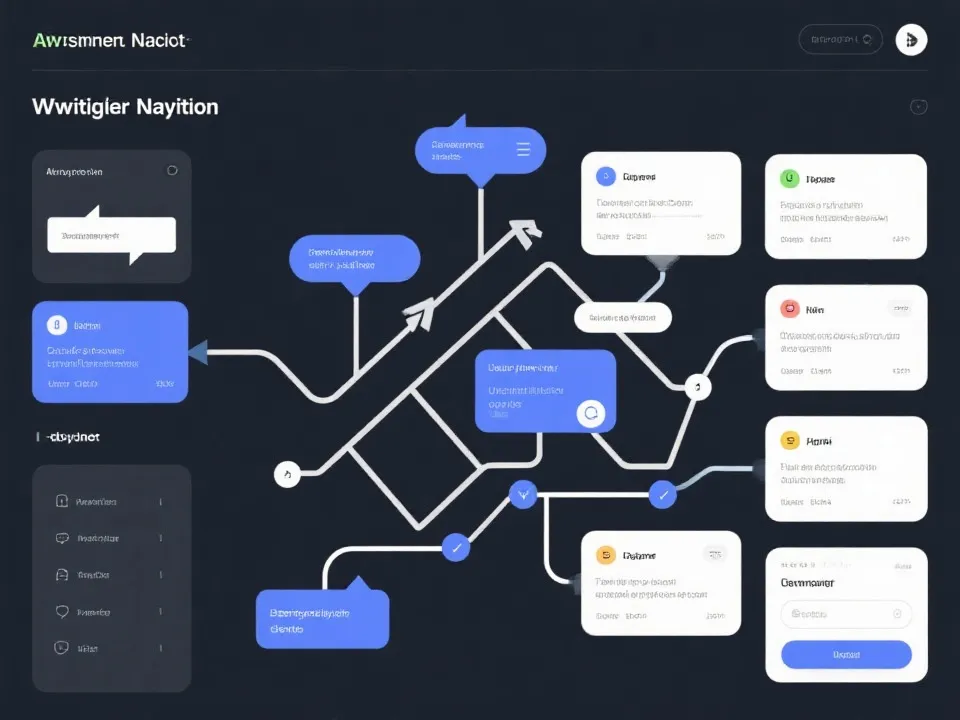Viewport: 960px width, 720px height.
Task: Expand the small circular chevron below the avatar
Action: (x=918, y=107)
